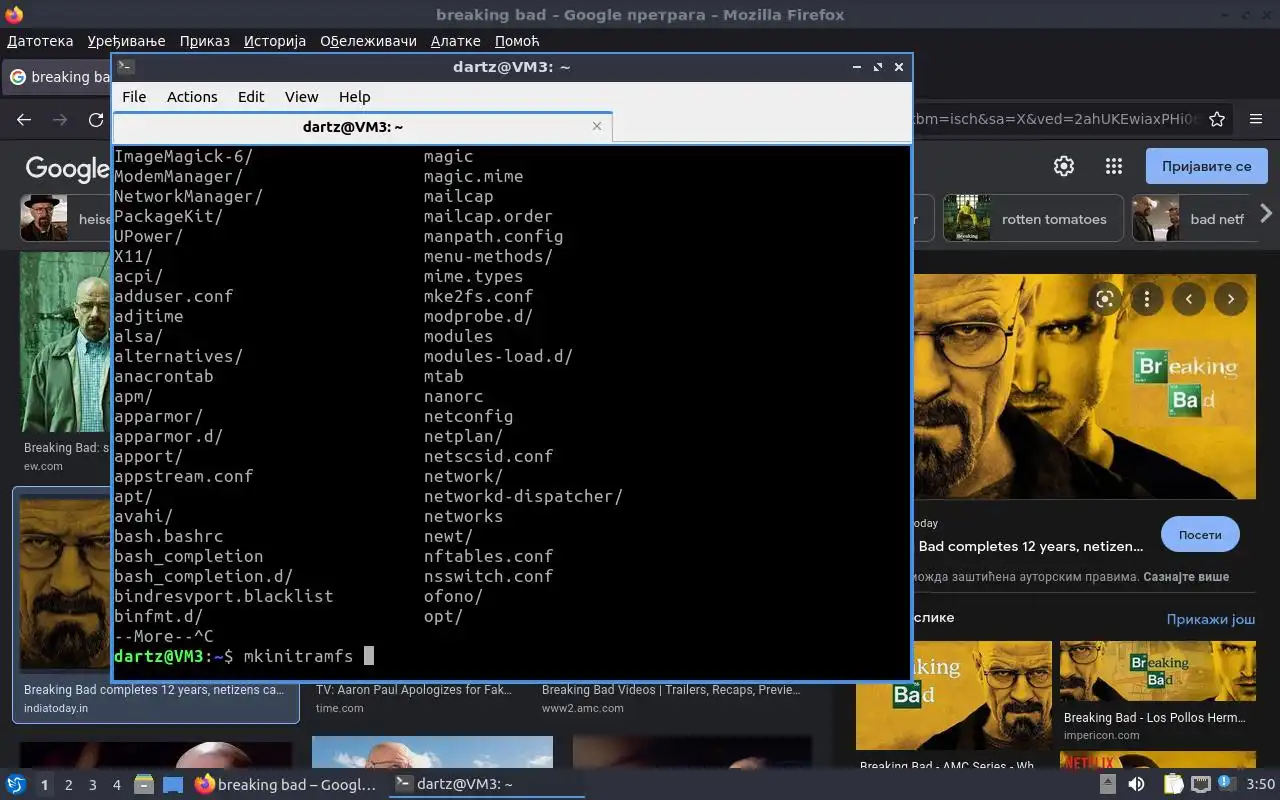Open network status tray icon
This screenshot has height=800, width=1280.
point(1200,784)
